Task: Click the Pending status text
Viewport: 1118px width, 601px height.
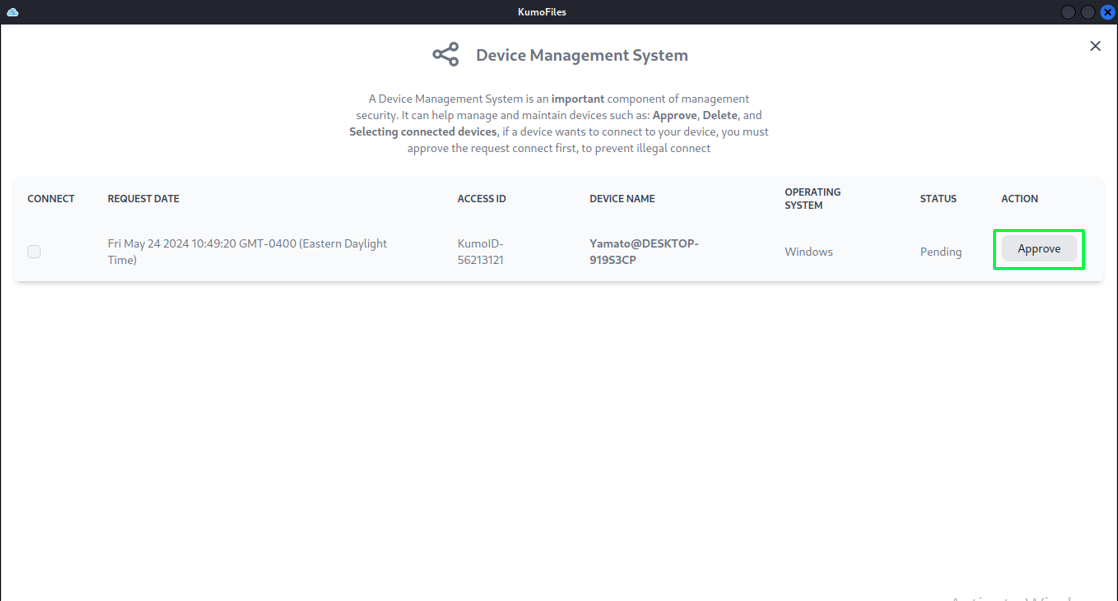Action: point(940,252)
